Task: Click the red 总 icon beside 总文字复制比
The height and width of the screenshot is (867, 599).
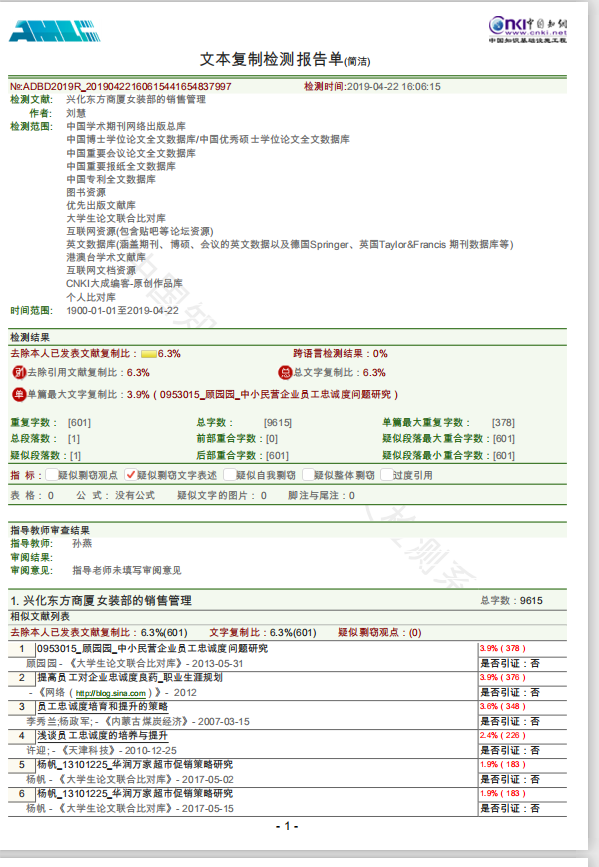Action: 285,373
